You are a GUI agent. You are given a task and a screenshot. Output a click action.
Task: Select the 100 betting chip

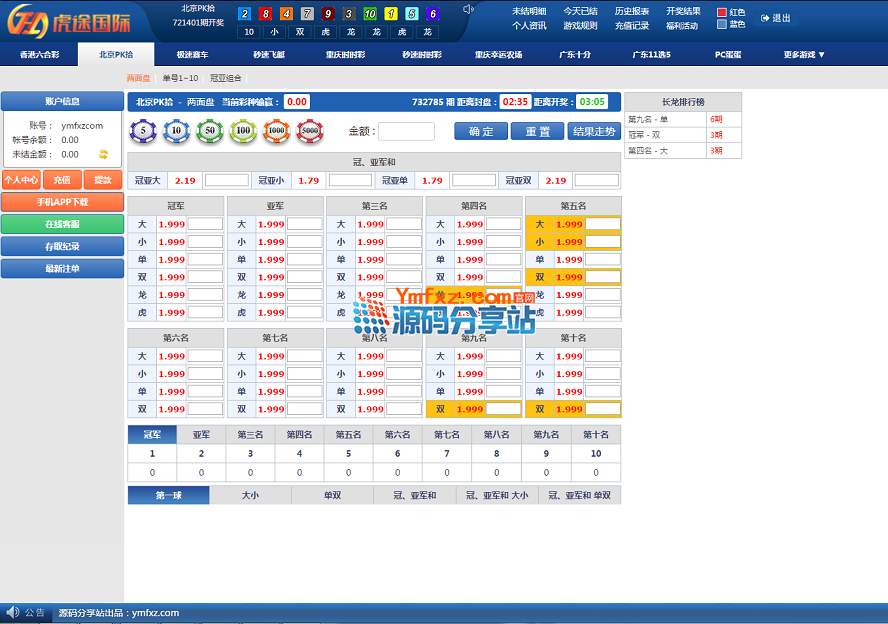coord(243,130)
